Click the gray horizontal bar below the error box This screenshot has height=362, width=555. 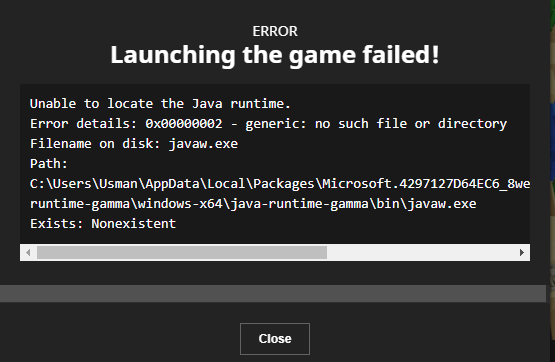pyautogui.click(x=273, y=294)
